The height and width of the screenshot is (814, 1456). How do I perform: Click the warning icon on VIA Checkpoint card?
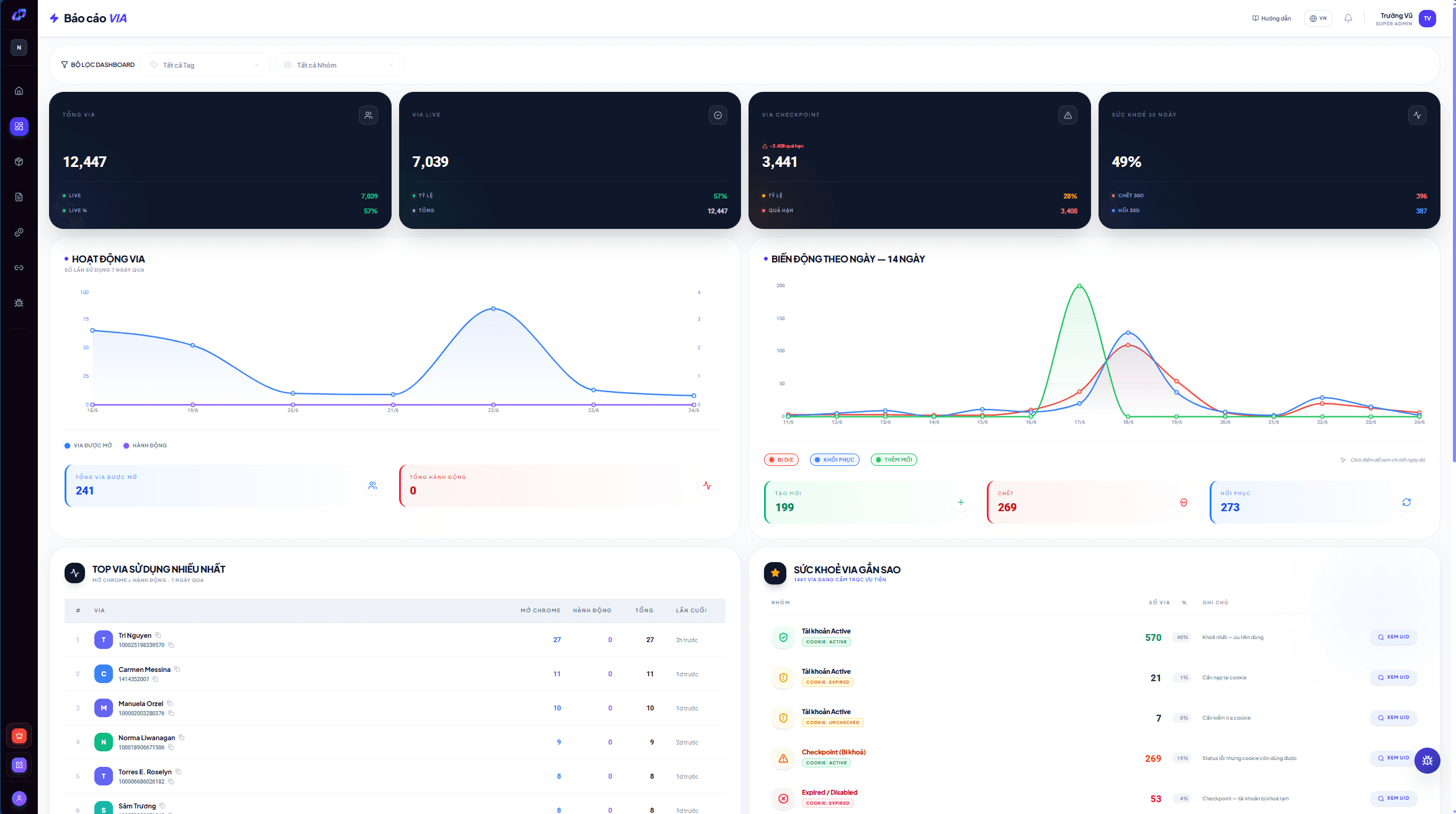pos(1067,115)
